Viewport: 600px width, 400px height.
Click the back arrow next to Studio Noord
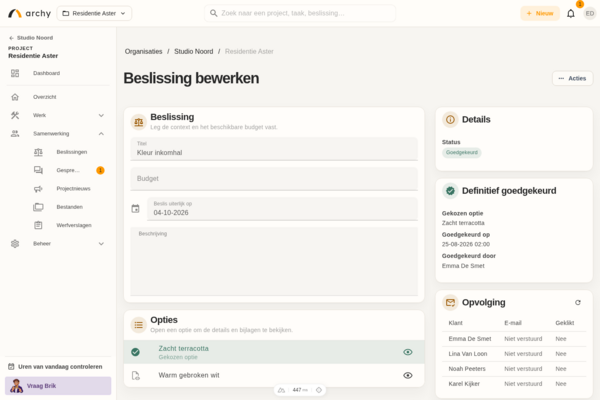11,38
